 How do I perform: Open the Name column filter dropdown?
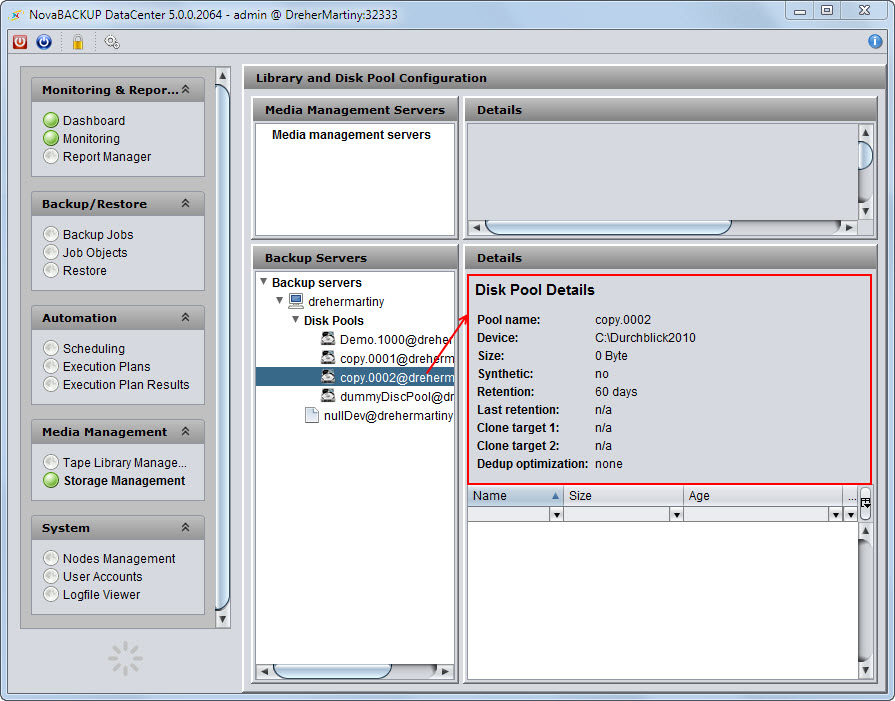(557, 515)
